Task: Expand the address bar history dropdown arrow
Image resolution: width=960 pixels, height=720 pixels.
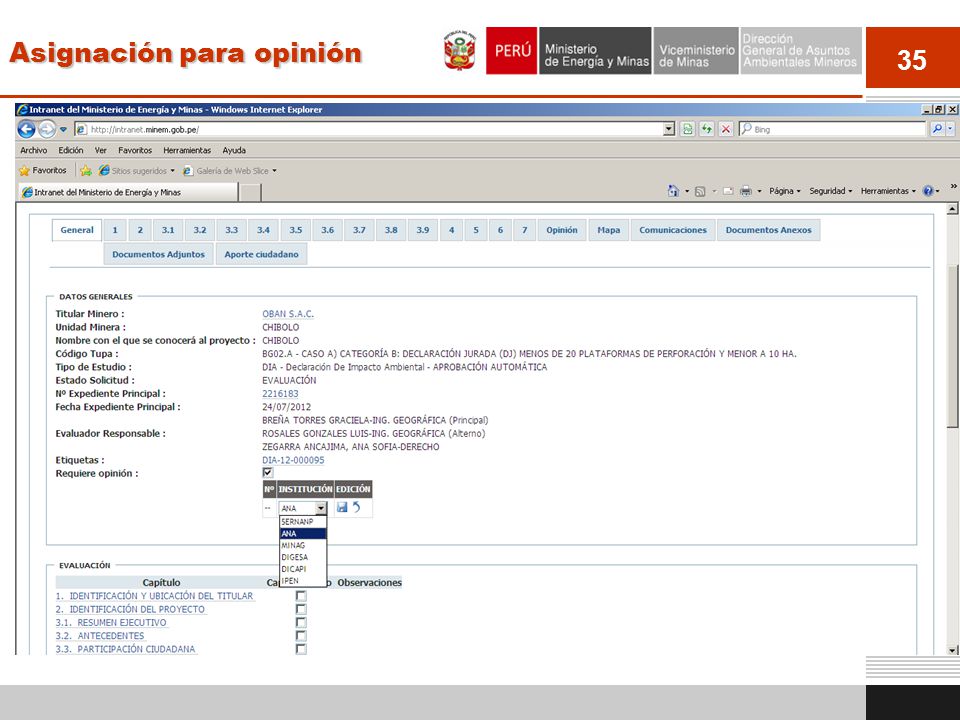Action: (x=669, y=129)
